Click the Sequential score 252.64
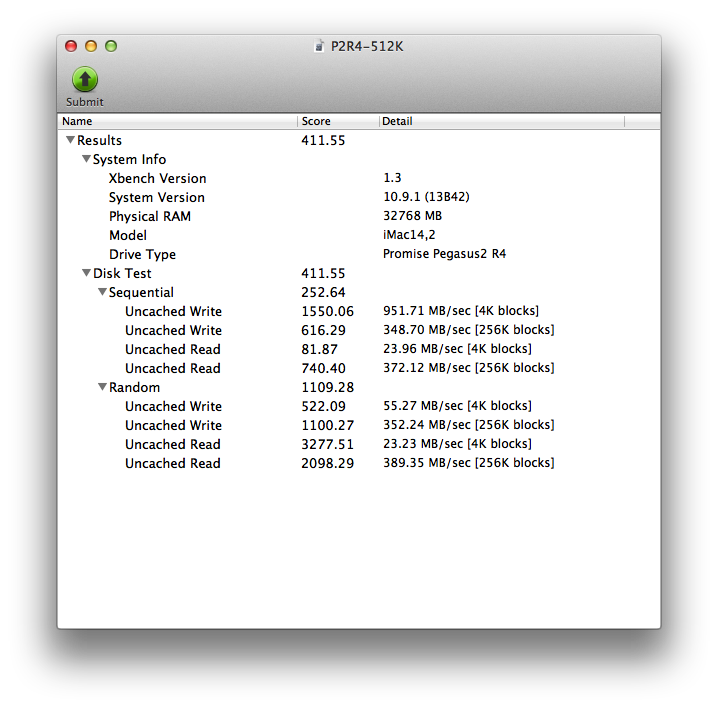Viewport: 718px width, 708px height. 323,292
